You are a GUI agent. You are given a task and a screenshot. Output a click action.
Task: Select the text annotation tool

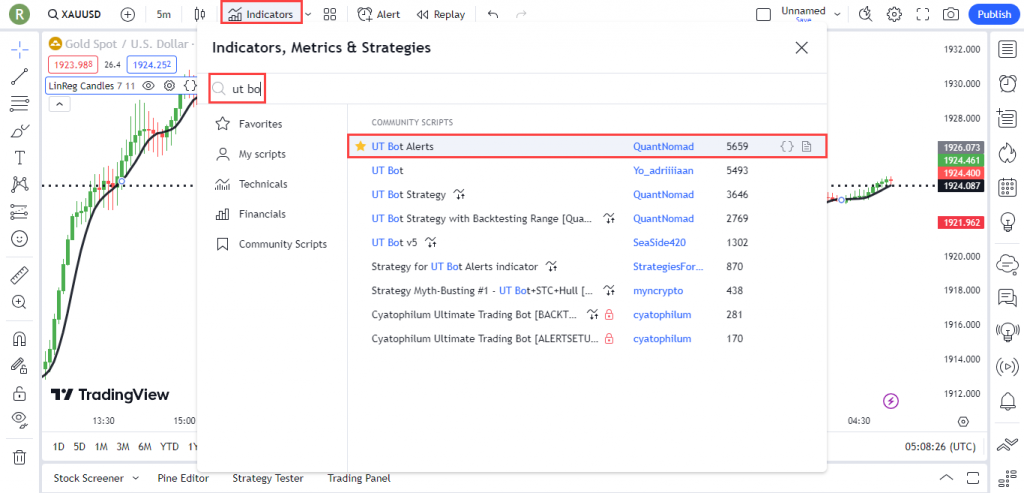20,157
